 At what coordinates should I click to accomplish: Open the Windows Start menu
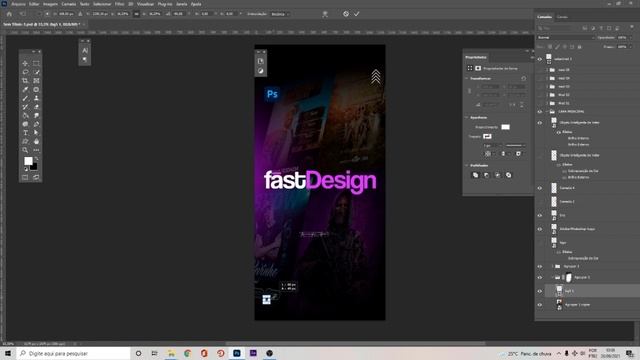click(x=8, y=353)
